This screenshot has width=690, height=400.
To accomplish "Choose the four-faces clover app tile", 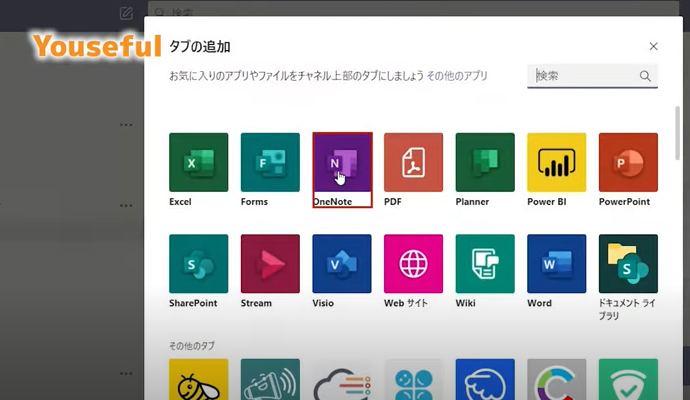I will click(413, 379).
